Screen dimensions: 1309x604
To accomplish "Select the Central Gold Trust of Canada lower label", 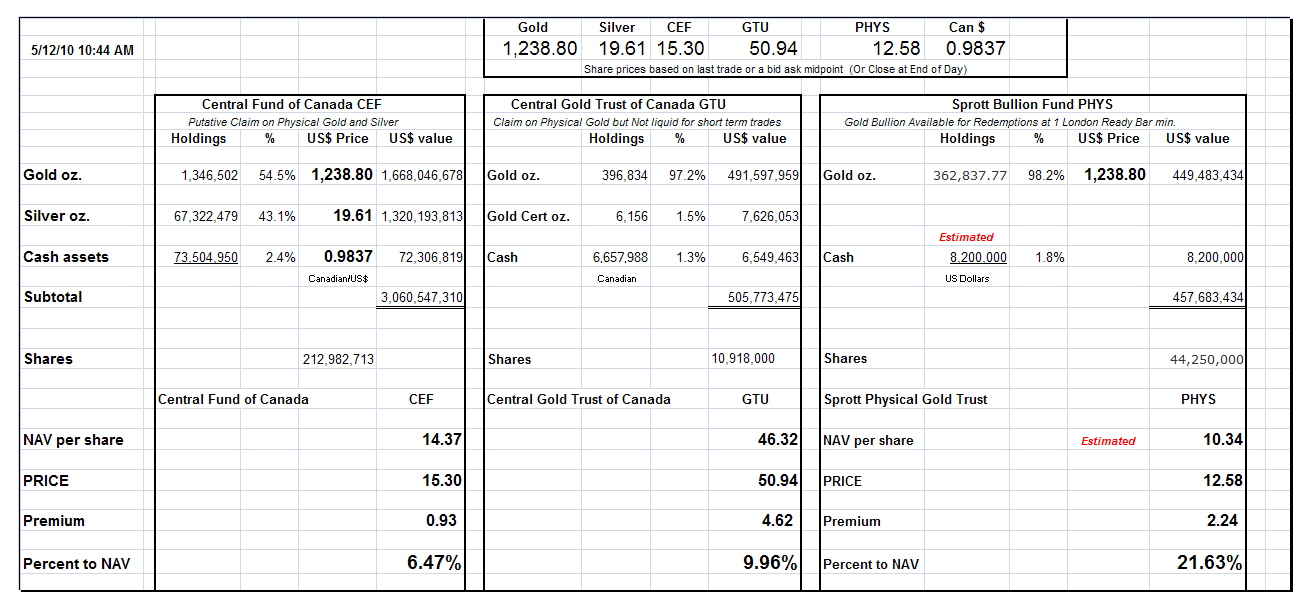I will (579, 399).
